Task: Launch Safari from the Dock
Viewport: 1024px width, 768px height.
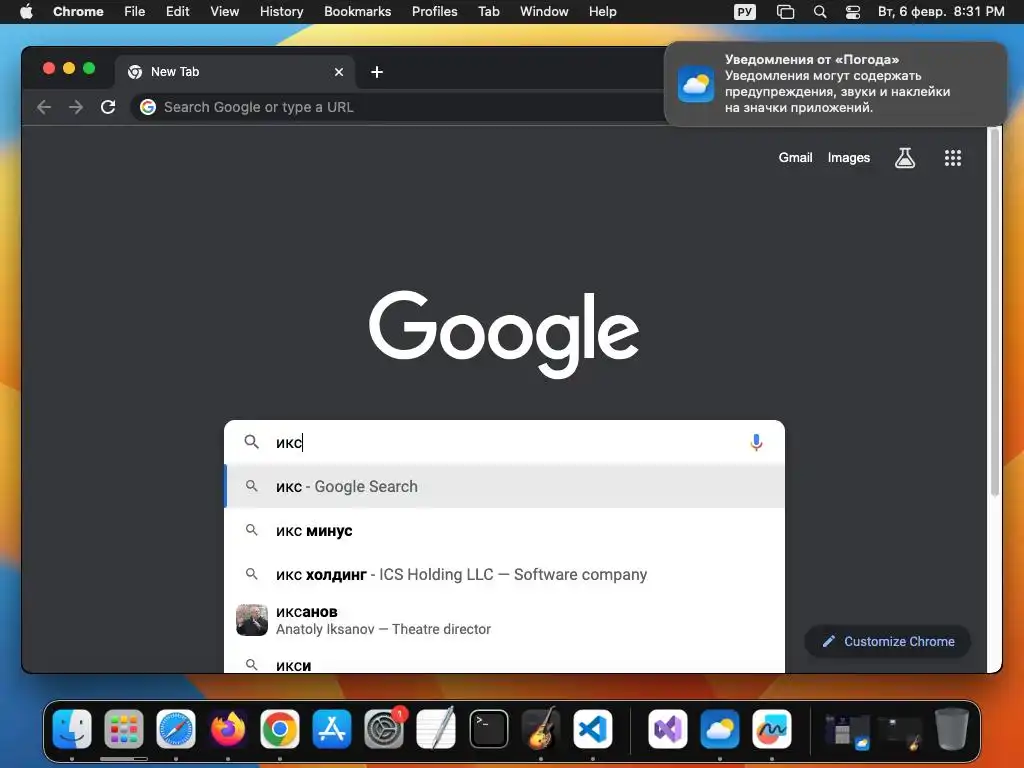Action: click(176, 729)
